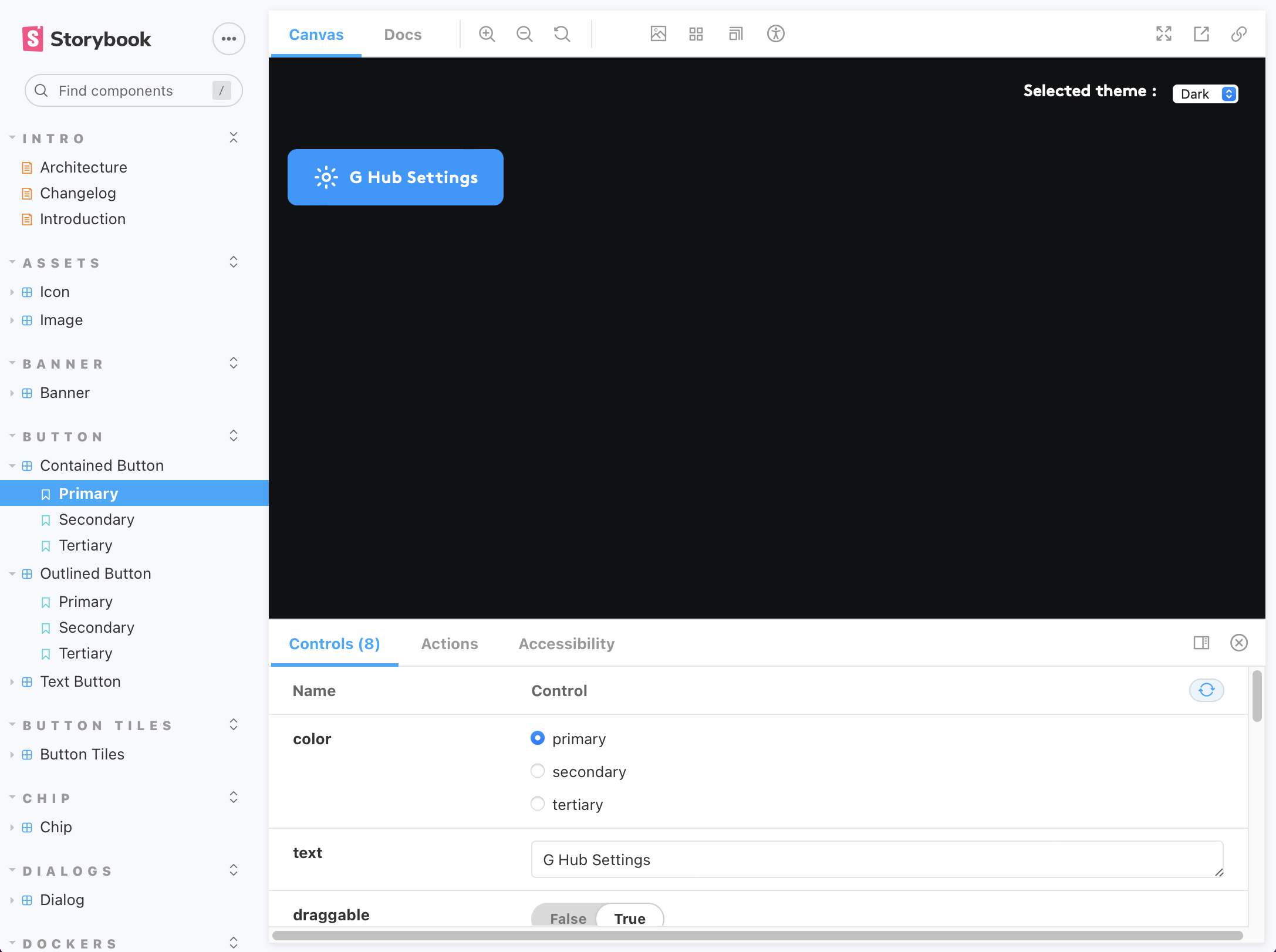Viewport: 1276px width, 952px height.
Task: Switch to the Docs tab
Action: [403, 35]
